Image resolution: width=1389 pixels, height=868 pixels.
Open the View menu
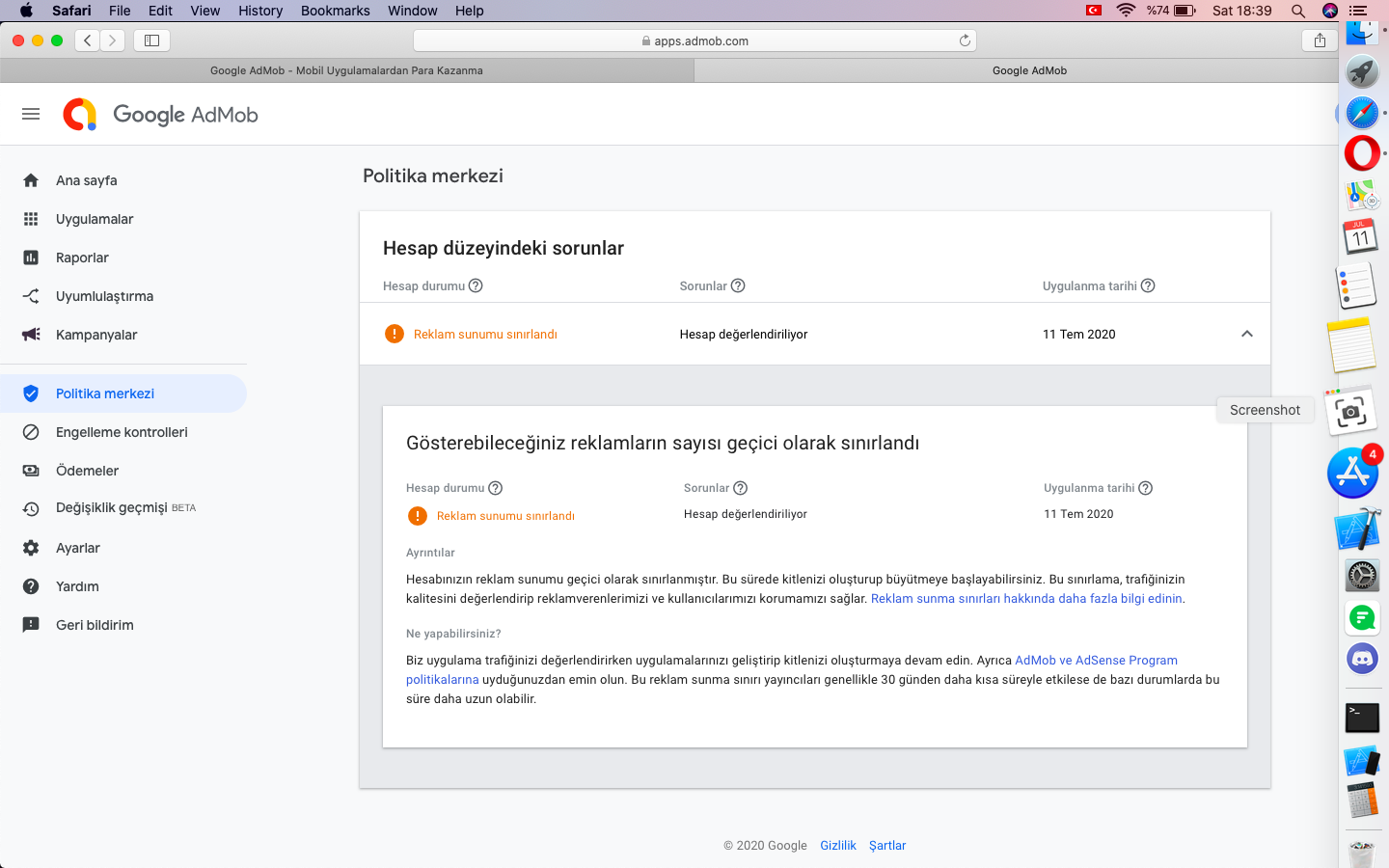click(x=205, y=11)
